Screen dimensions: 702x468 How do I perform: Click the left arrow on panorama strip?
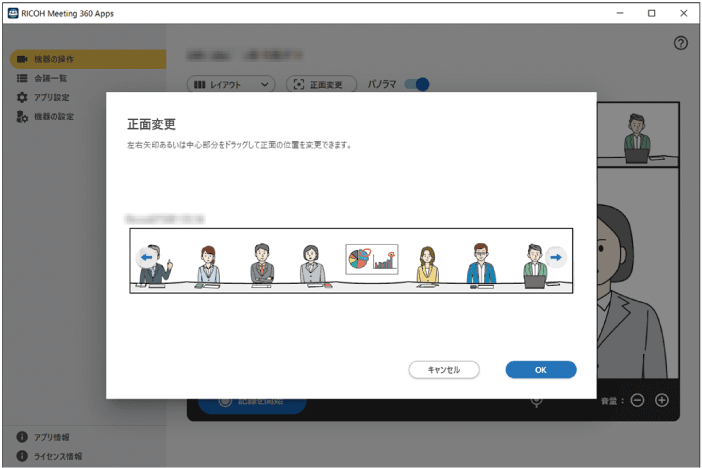(x=146, y=258)
